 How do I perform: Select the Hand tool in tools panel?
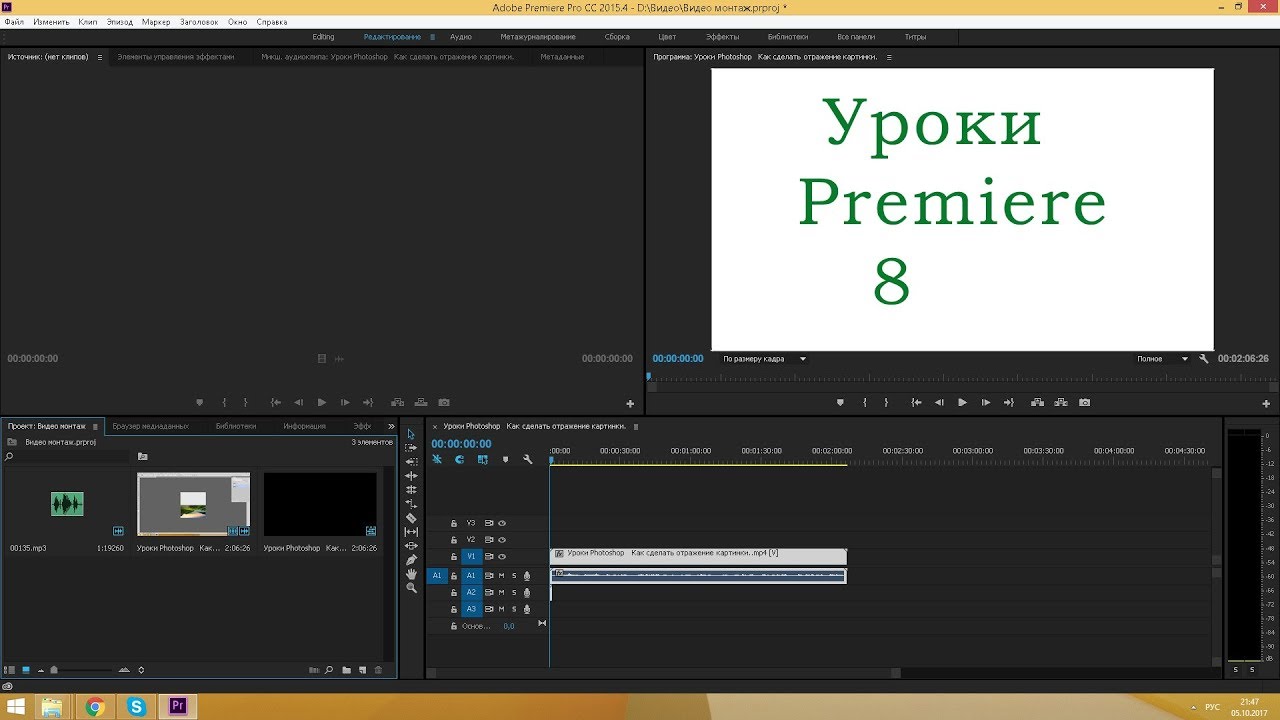(411, 574)
